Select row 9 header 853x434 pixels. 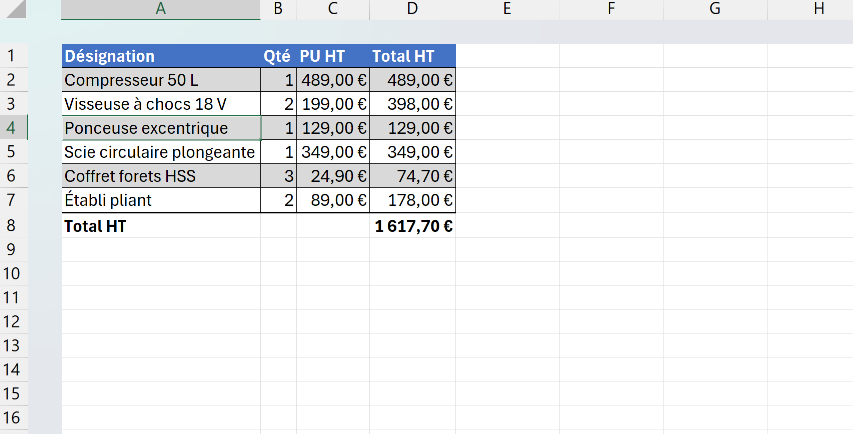click(14, 249)
